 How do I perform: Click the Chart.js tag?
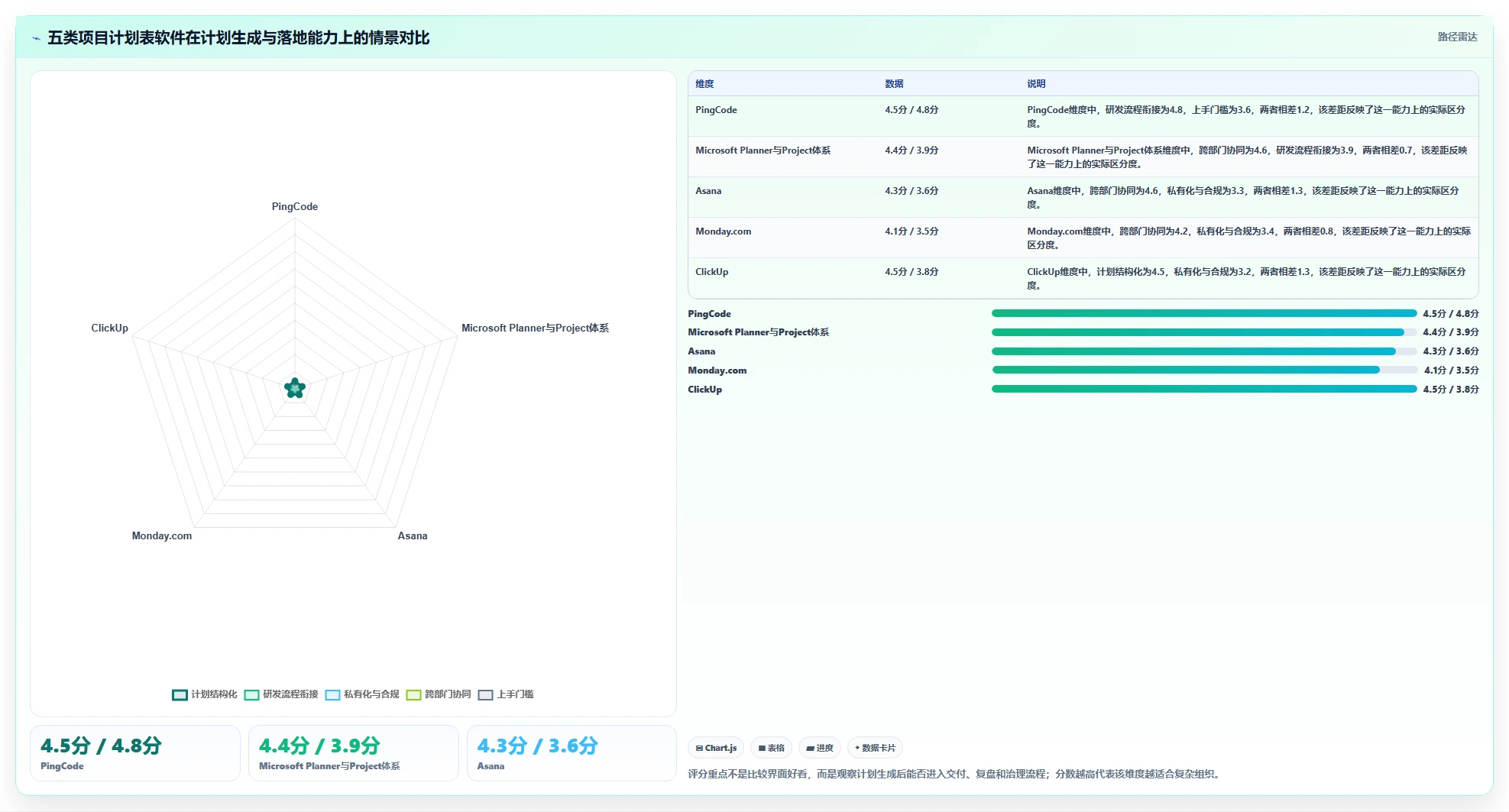[x=716, y=748]
